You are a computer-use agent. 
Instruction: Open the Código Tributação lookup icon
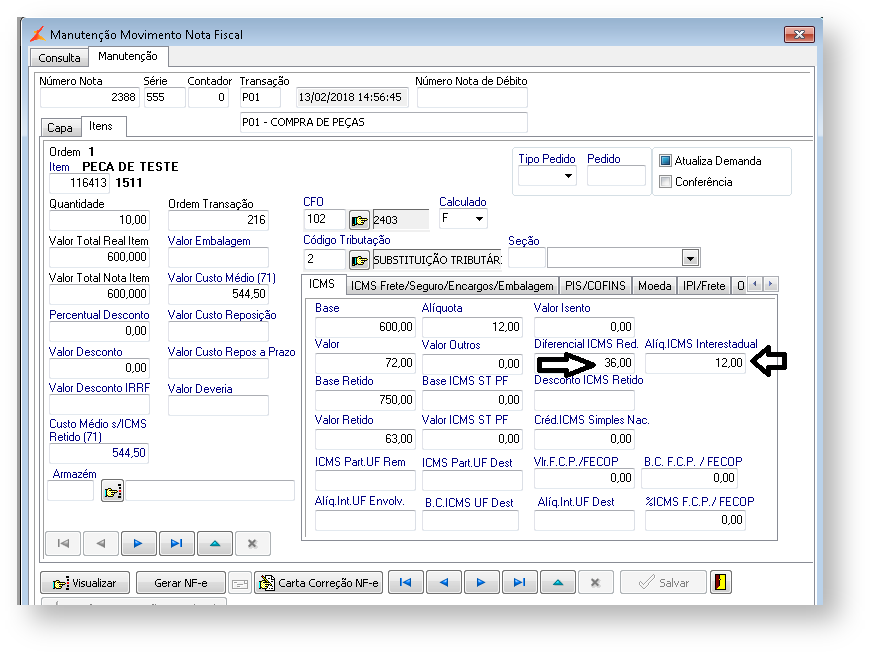(360, 260)
